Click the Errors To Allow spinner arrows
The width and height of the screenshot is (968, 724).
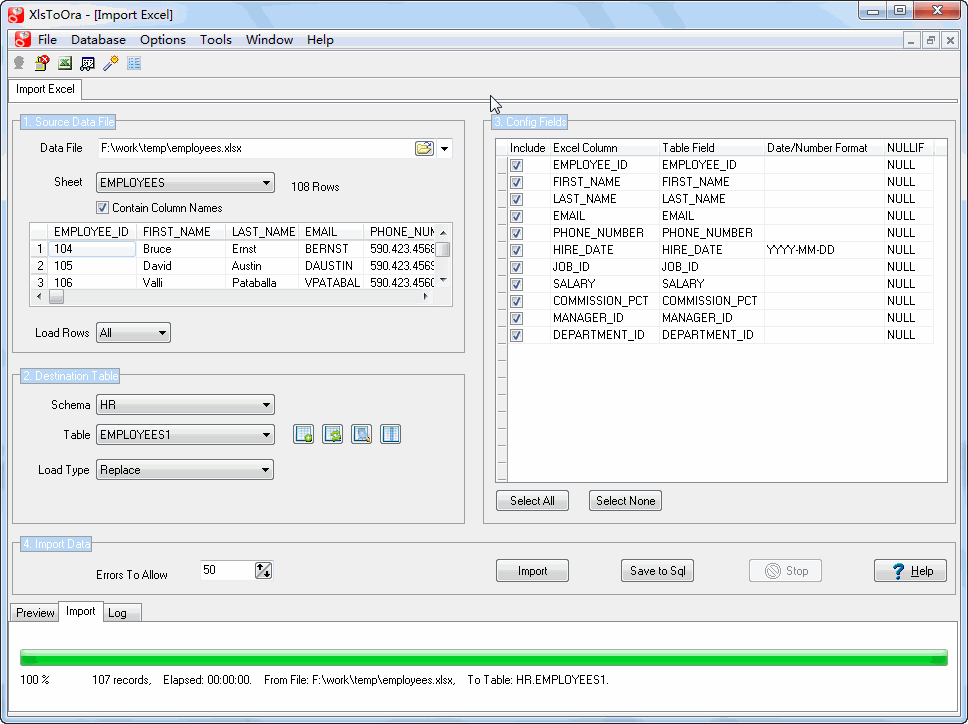tap(264, 570)
